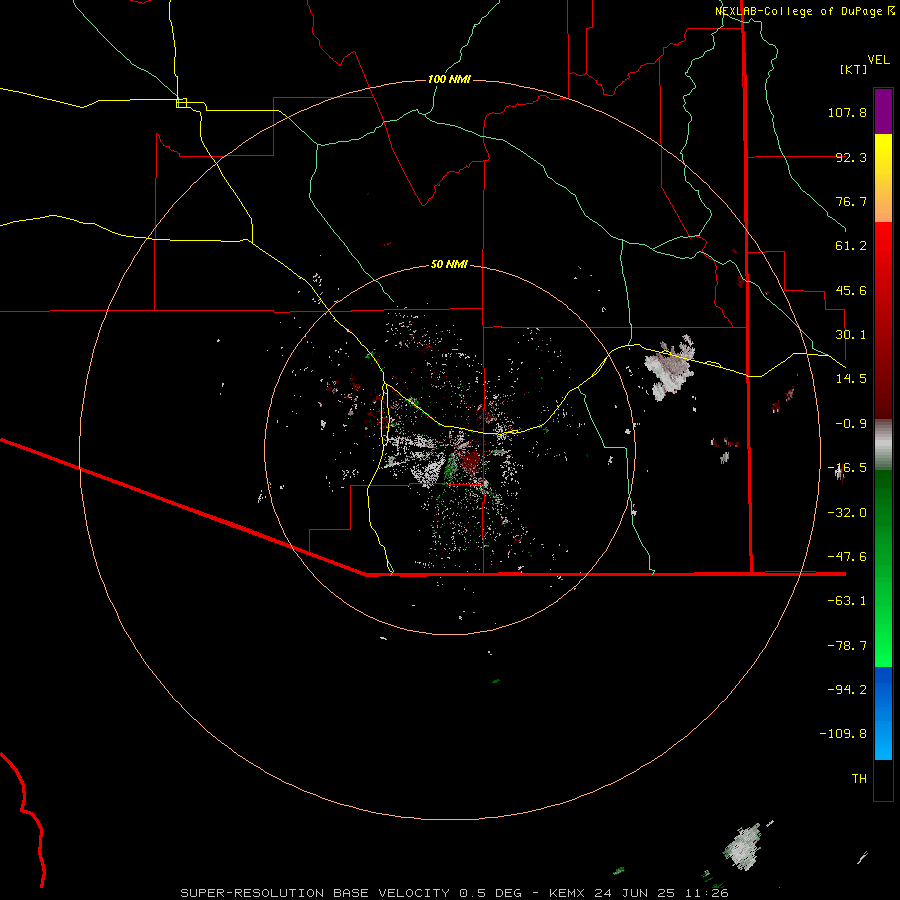Select the -94.2 velocity scale value

pos(847,689)
